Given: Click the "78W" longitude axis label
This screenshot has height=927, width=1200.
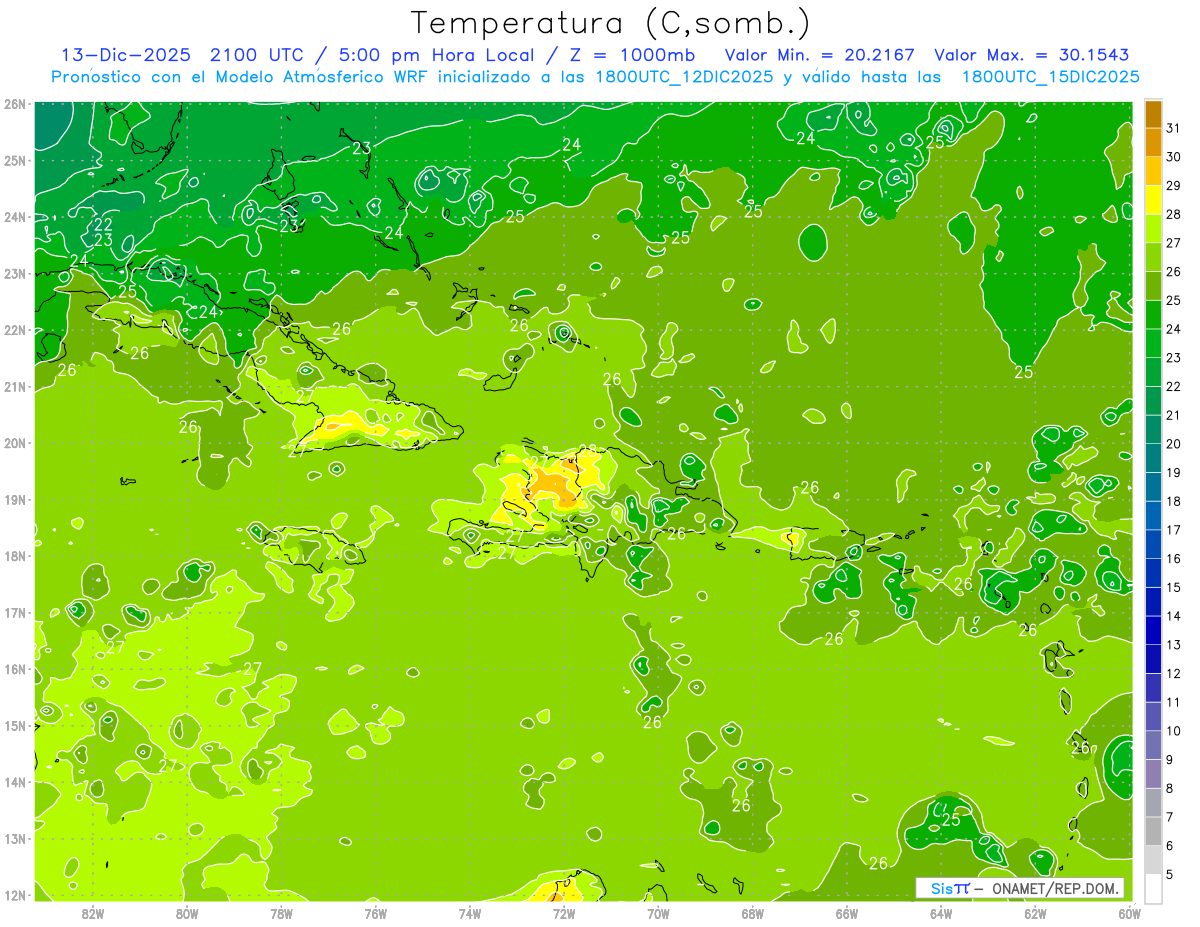Looking at the screenshot, I should (x=281, y=913).
